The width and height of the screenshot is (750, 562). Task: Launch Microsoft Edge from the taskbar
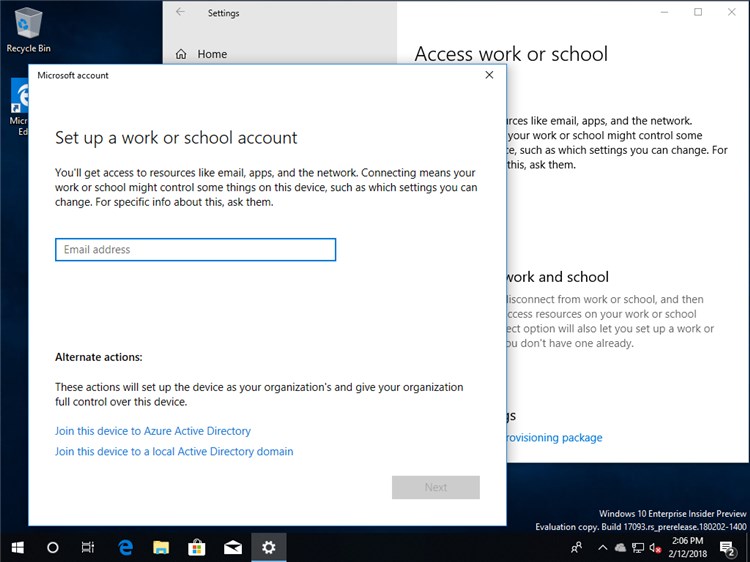click(x=126, y=547)
